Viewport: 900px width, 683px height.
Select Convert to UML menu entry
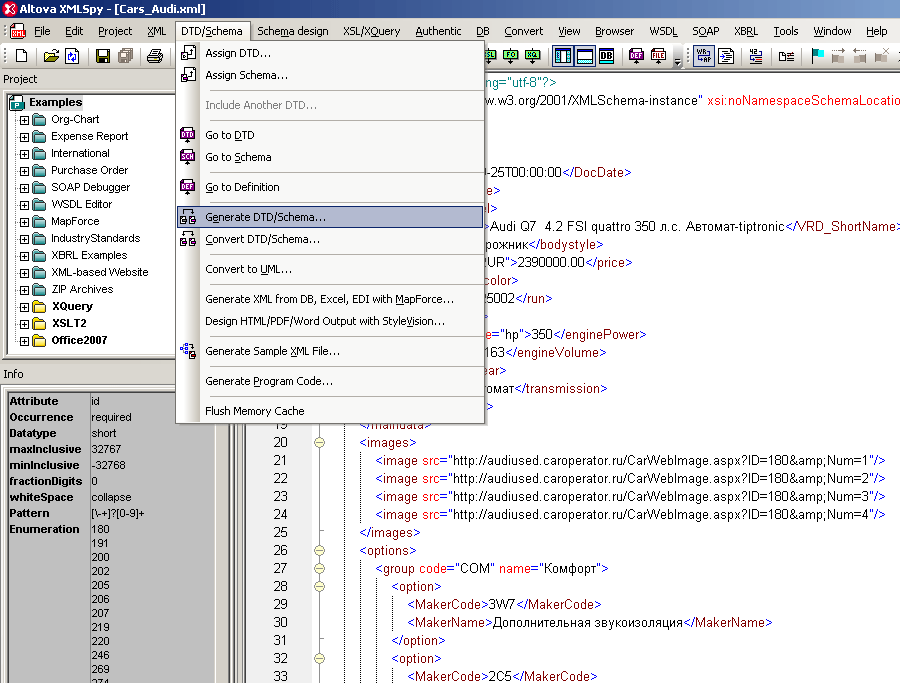click(x=248, y=269)
